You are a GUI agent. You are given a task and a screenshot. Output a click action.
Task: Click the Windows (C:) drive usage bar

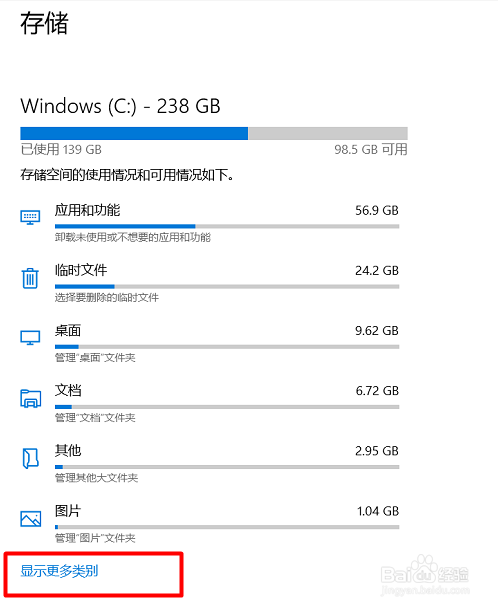(214, 133)
